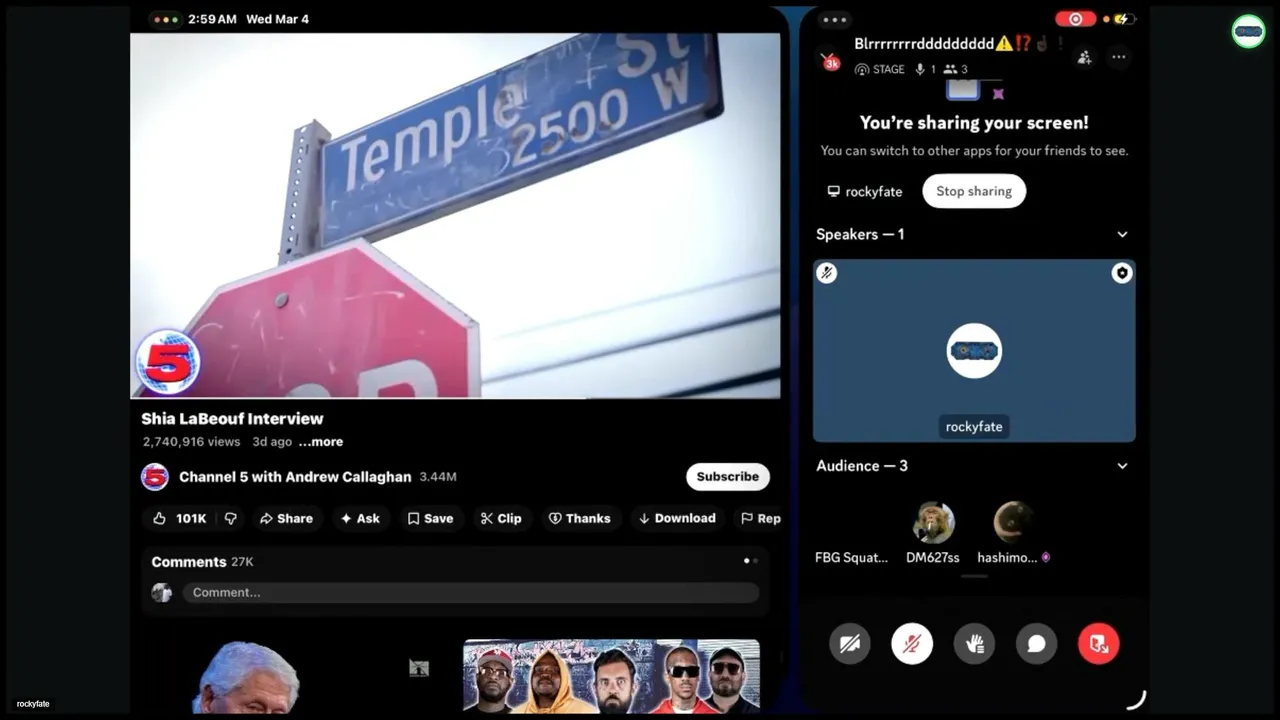1280x720 pixels.
Task: Click the rockyfate label in the corner
Action: click(x=33, y=704)
